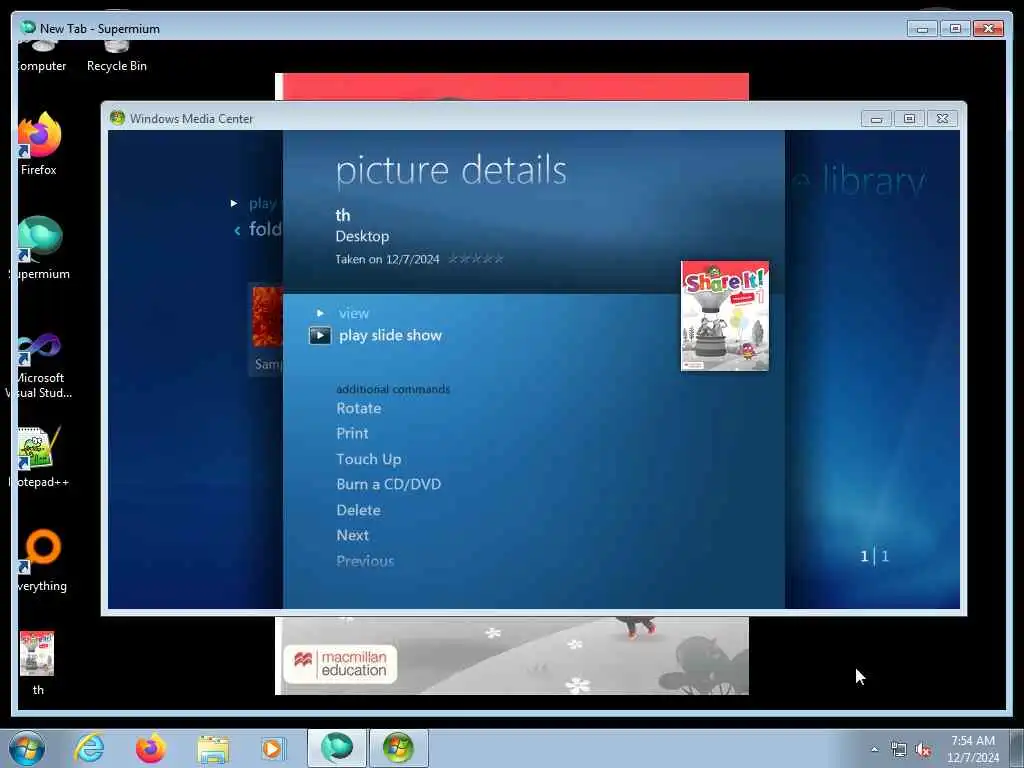The image size is (1024, 768).
Task: Minimize the Supermium window
Action: (x=922, y=29)
